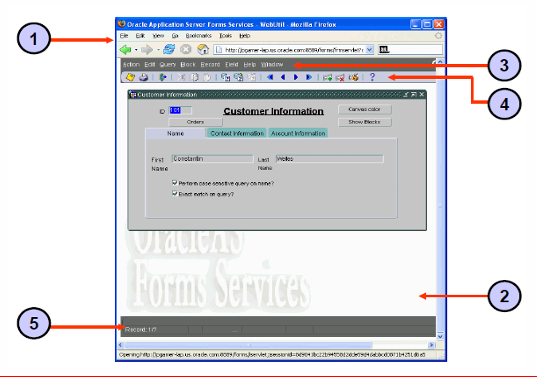The width and height of the screenshot is (537, 377).
Task: Click the ID input field
Action: 180,110
